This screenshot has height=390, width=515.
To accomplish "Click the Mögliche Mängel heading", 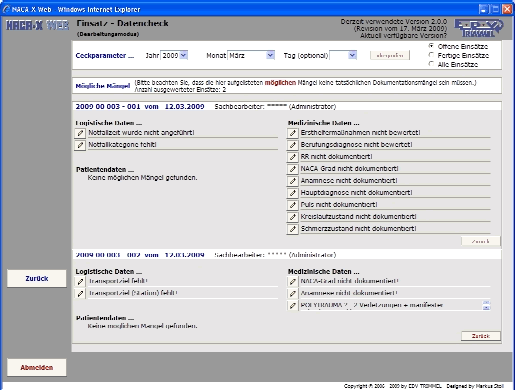I will 103,86.
